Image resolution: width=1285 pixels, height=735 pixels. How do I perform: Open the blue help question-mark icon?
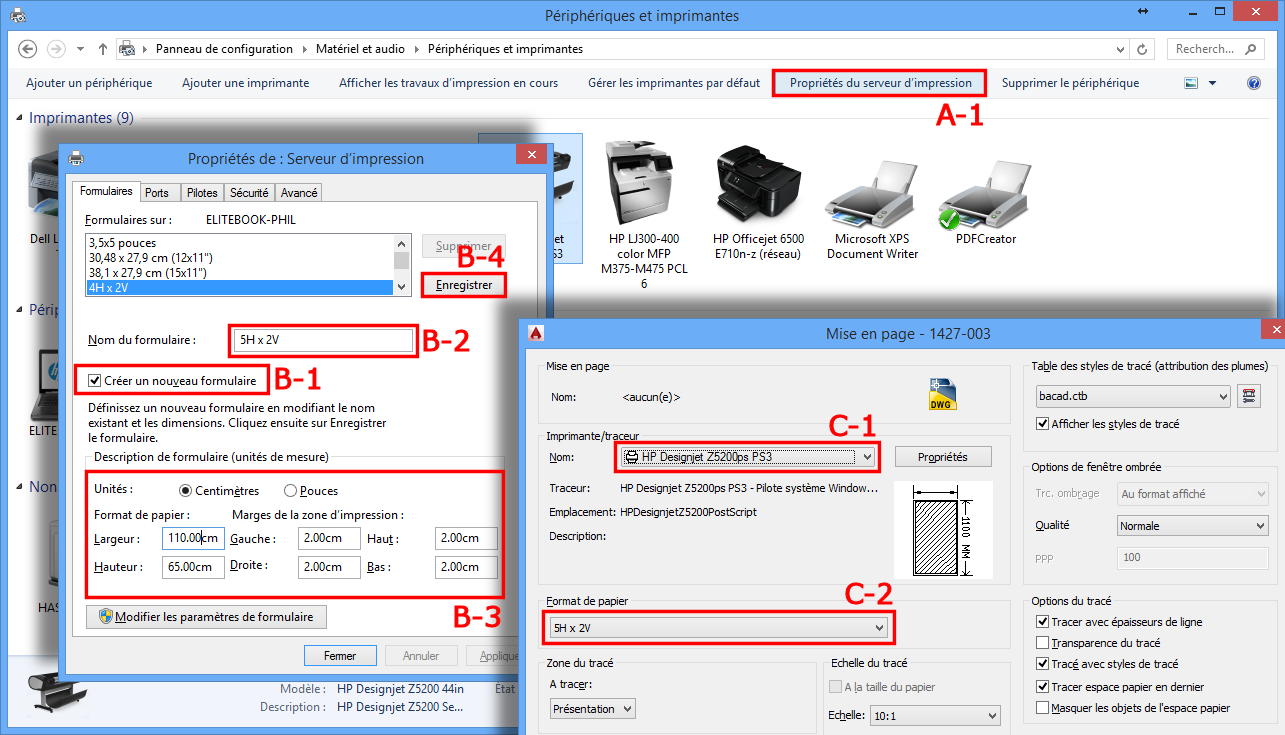click(1254, 83)
